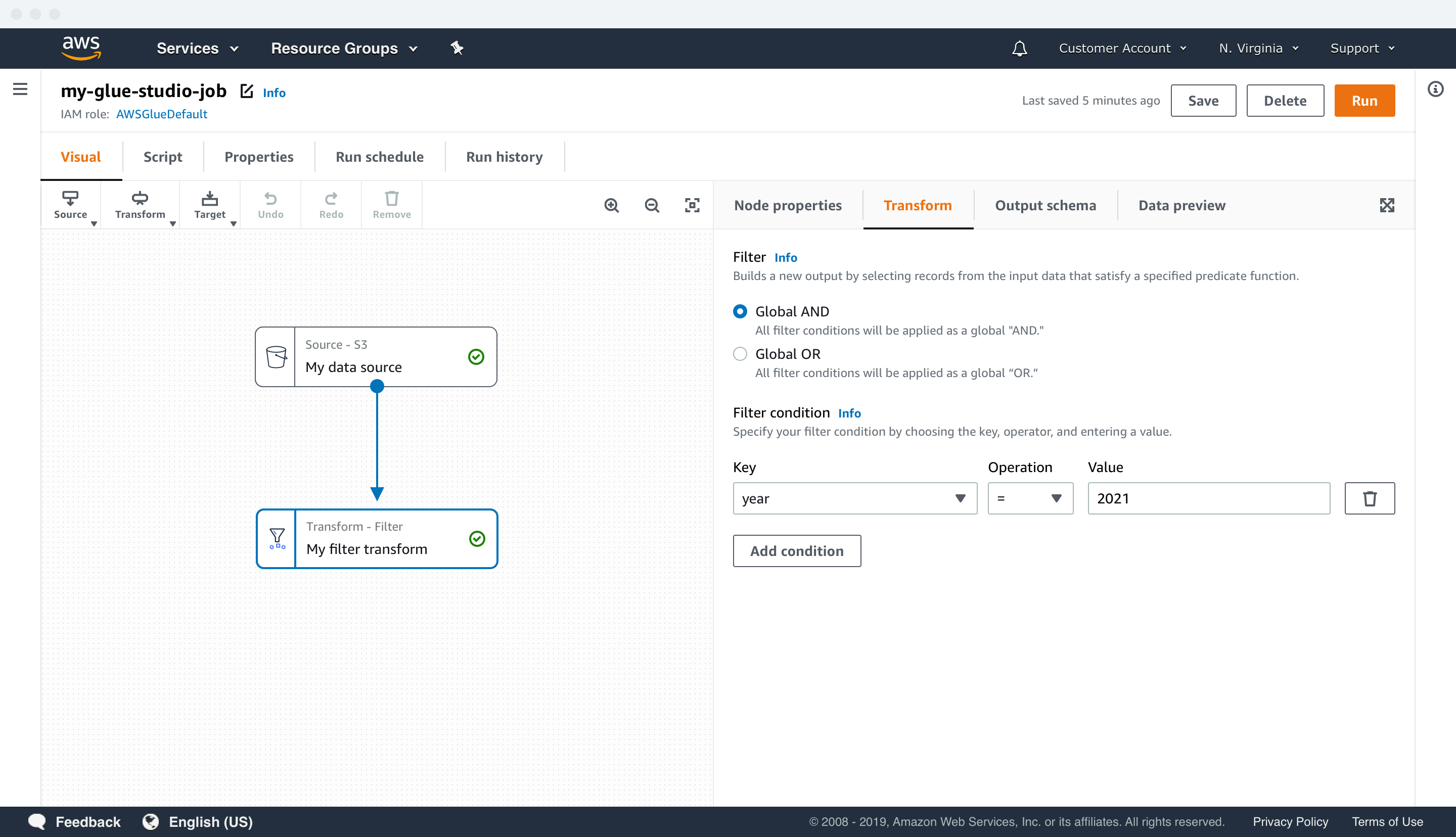Image resolution: width=1456 pixels, height=837 pixels.
Task: Click English (US) language selector
Action: pyautogui.click(x=210, y=821)
